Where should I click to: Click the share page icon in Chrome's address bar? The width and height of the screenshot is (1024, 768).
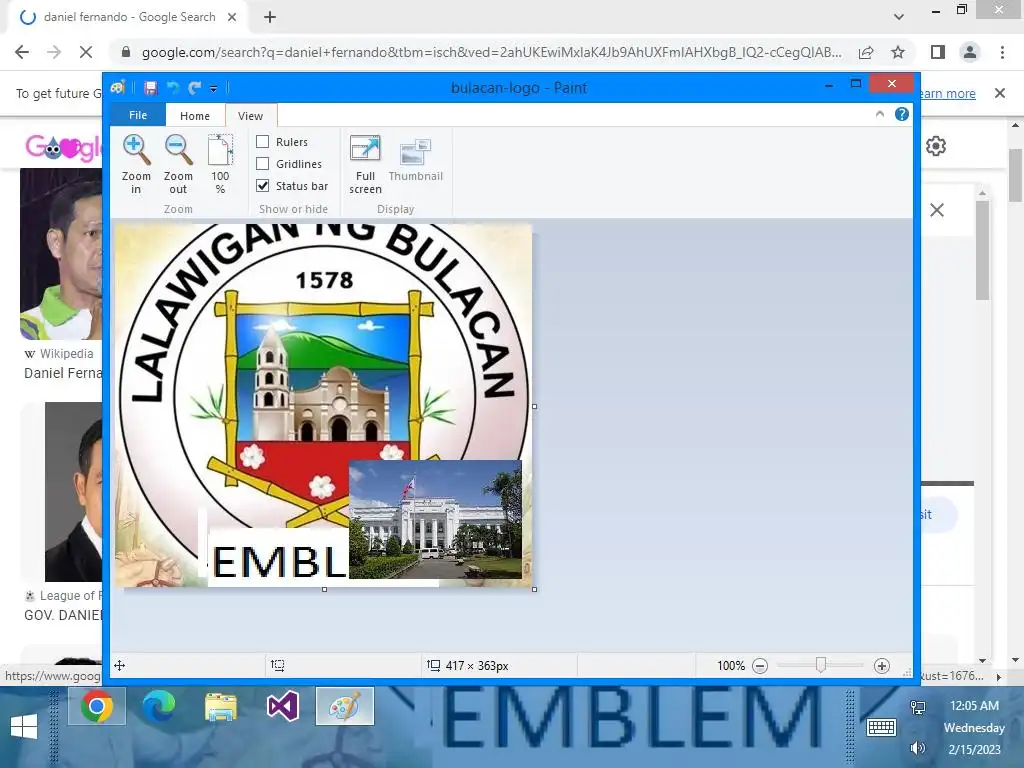[x=866, y=52]
